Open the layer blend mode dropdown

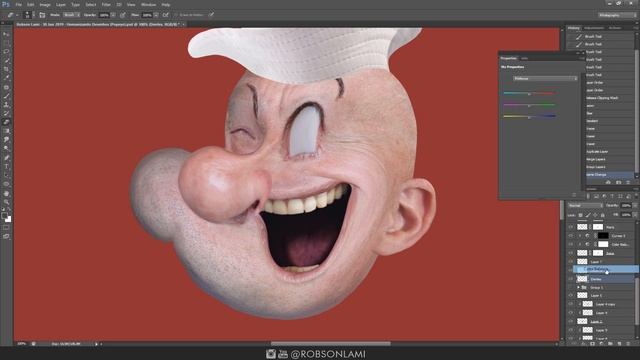pos(585,206)
